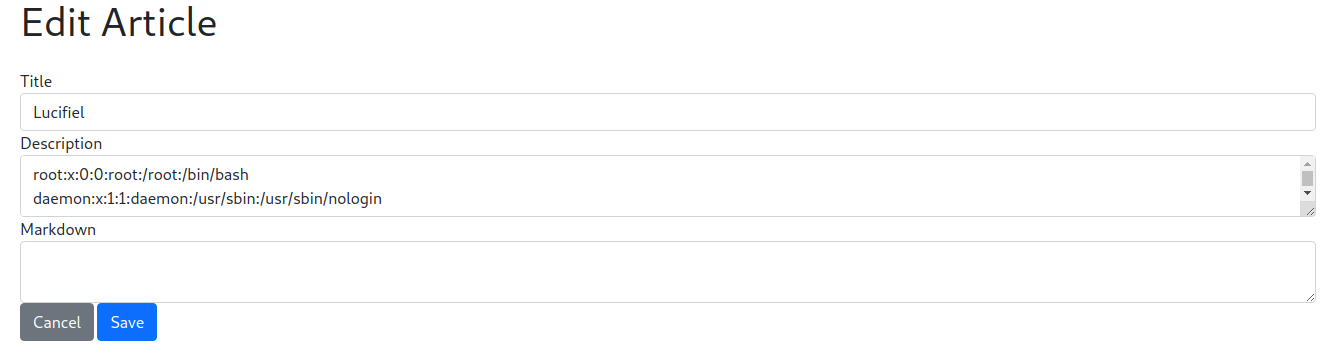Place cursor after /usr/sbin/nologin text

click(382, 199)
